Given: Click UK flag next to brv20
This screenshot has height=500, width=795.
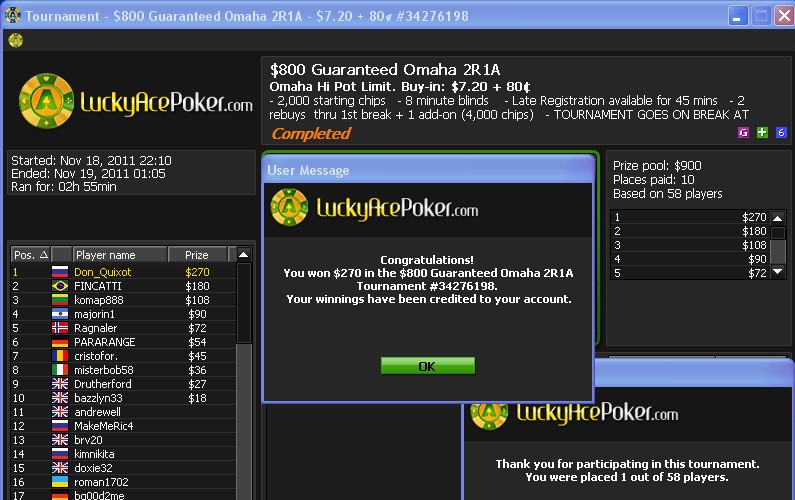Looking at the screenshot, I should tap(60, 440).
